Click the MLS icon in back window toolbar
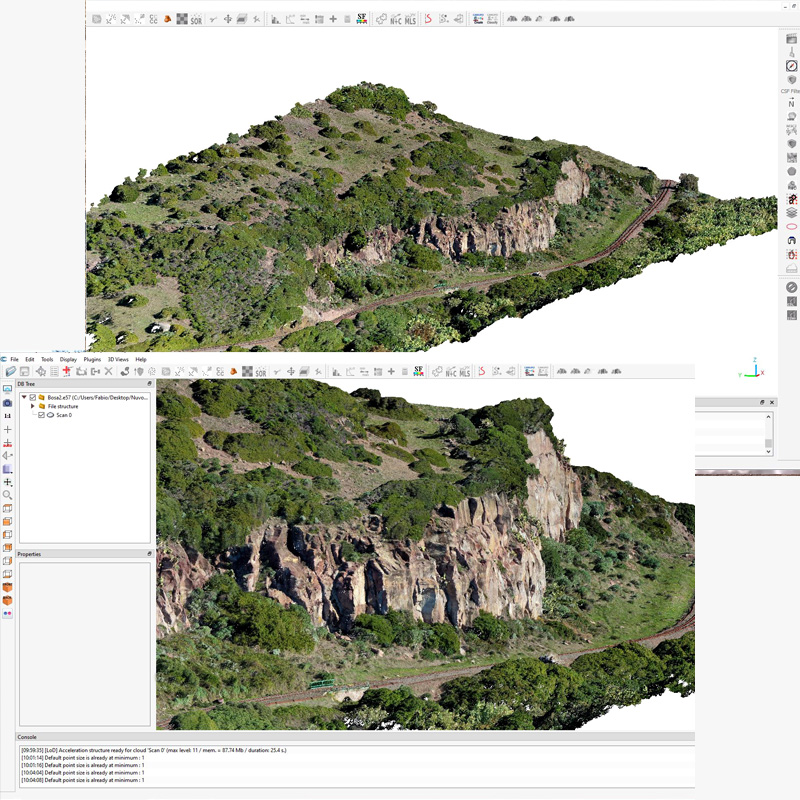The height and width of the screenshot is (800, 800). (x=410, y=19)
